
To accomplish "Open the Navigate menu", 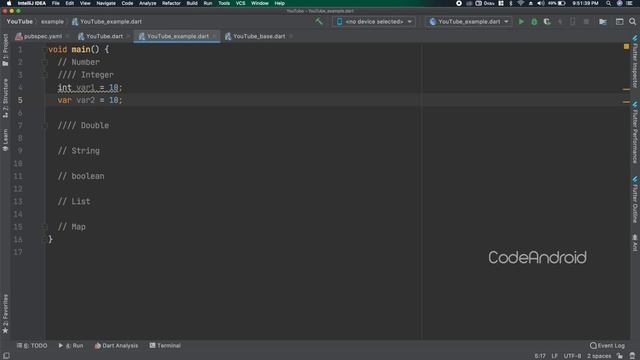I will [106, 3].
